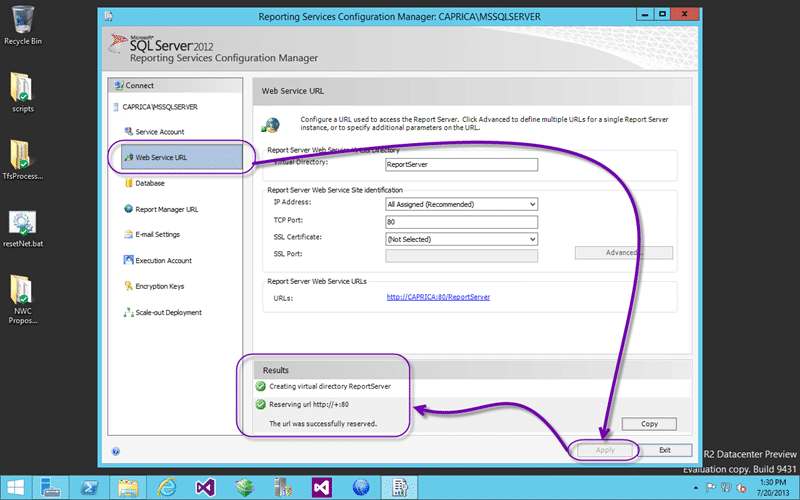This screenshot has height=500, width=800.
Task: Click the help question mark icon
Action: (116, 451)
